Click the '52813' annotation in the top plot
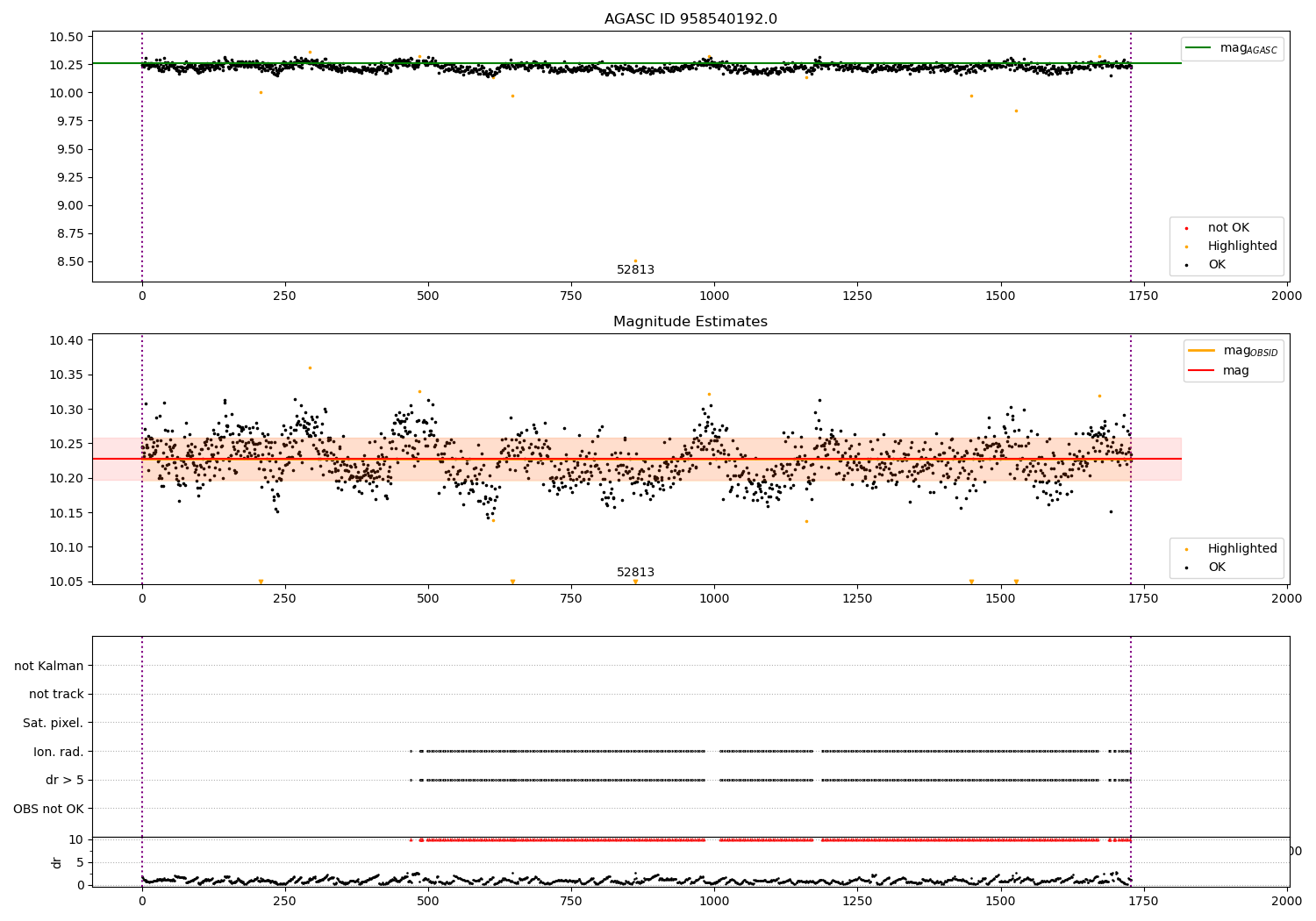The width and height of the screenshot is (1316, 921). click(x=635, y=270)
